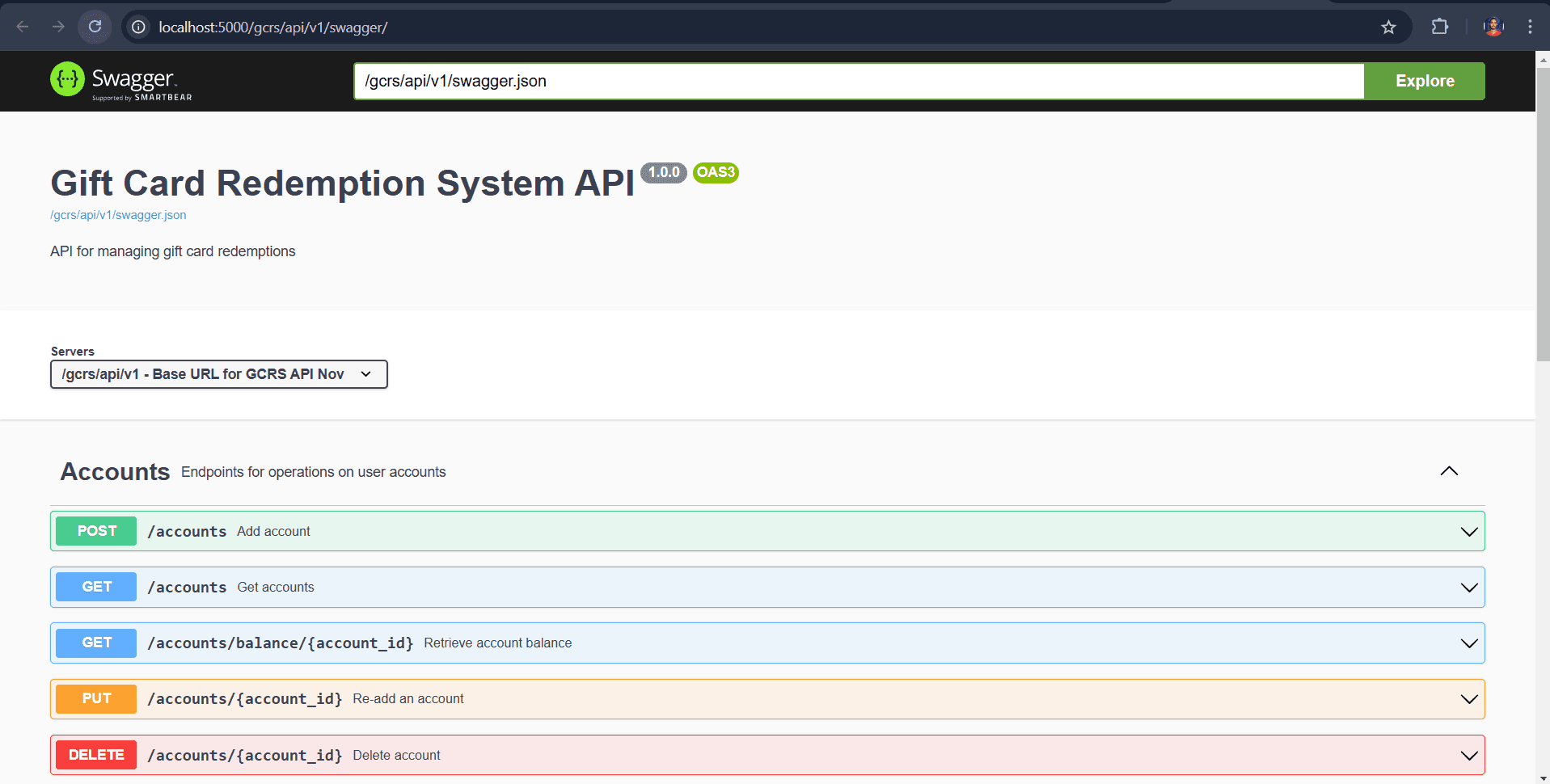Click the scrollbar down arrow
This screenshot has width=1550, height=784.
point(1543,778)
